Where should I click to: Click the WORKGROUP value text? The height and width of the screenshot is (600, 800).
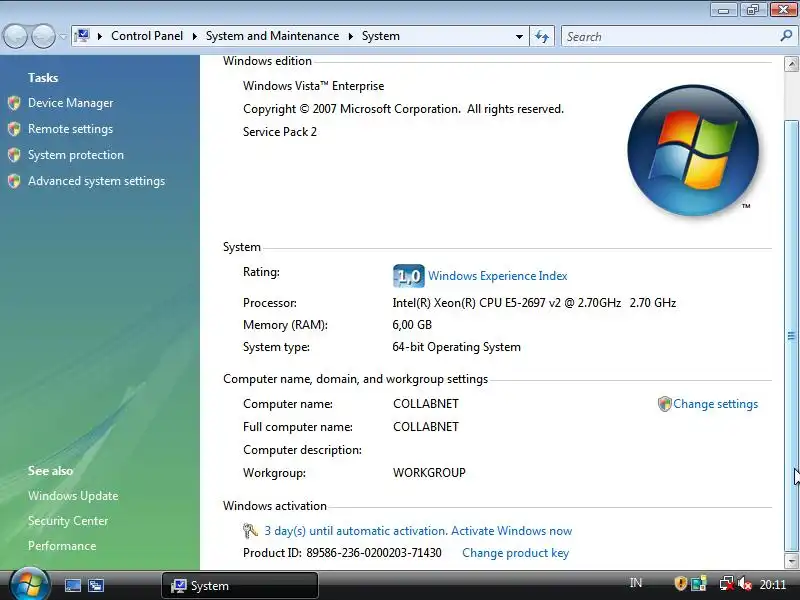(x=429, y=473)
